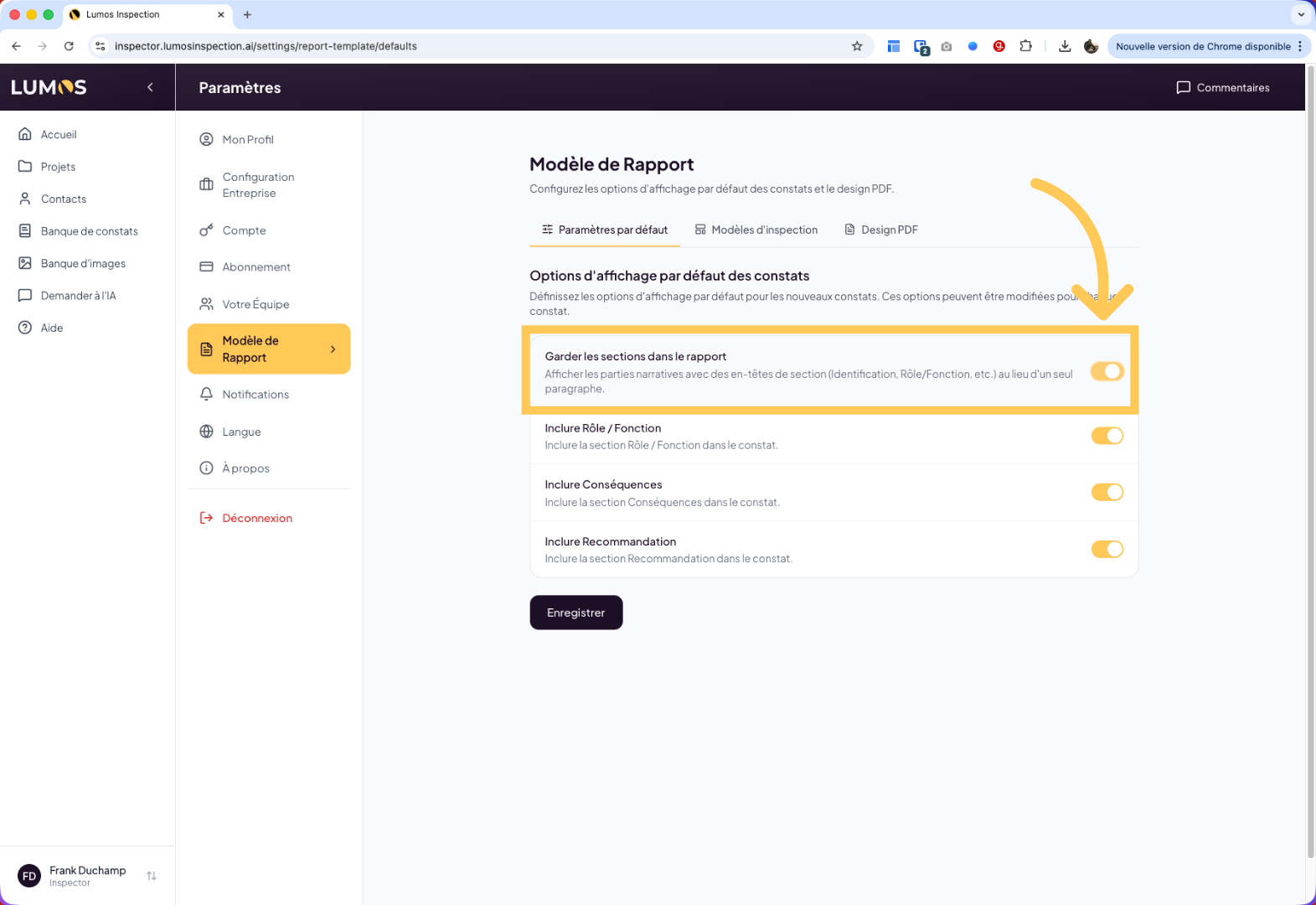This screenshot has width=1316, height=905.
Task: Switch to the Modèles d'inspection tab
Action: click(x=756, y=230)
